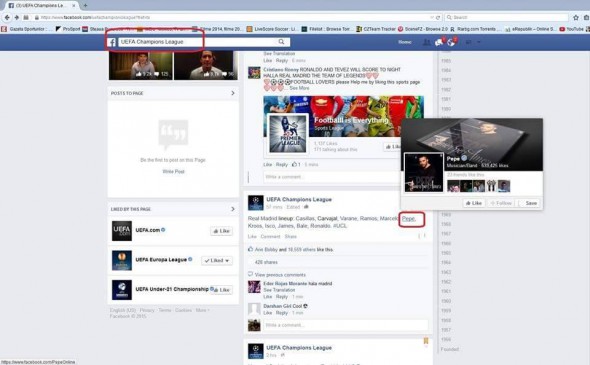Click Write a comment box under lineup post
Screen dimensions: 590x365
(346, 325)
